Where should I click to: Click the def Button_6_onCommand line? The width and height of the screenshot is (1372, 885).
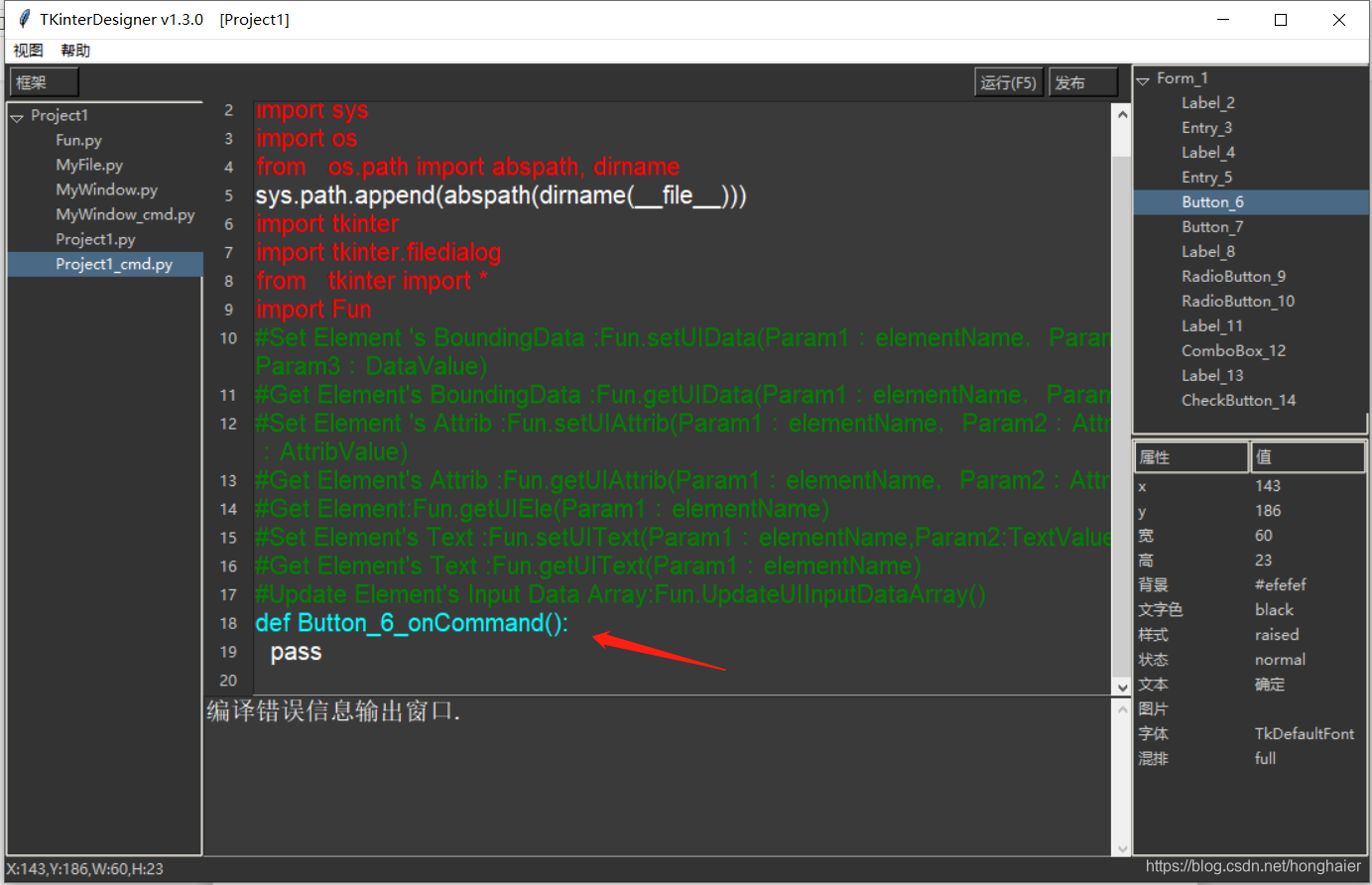[x=412, y=623]
